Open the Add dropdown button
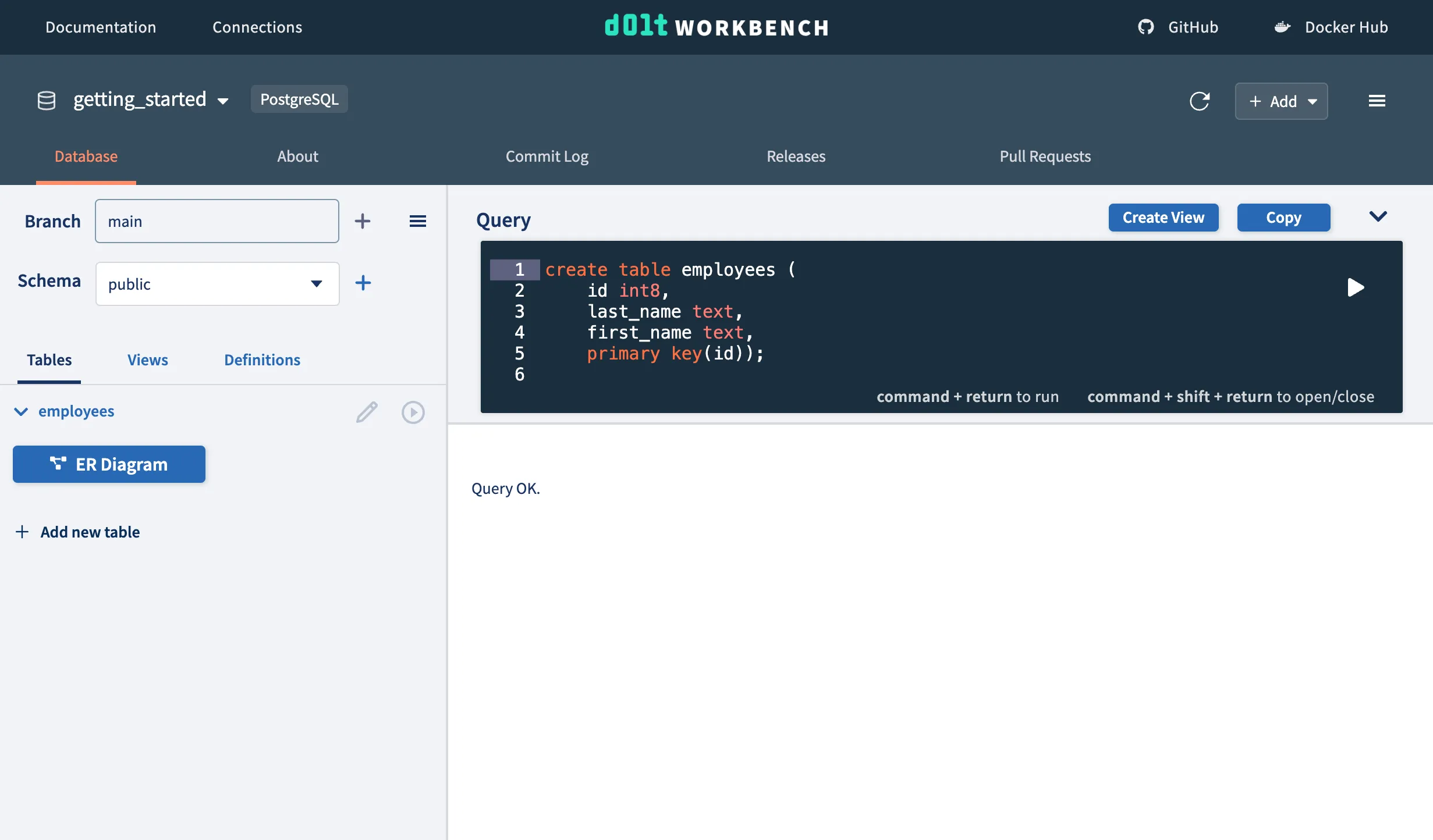Viewport: 1433px width, 840px height. pyautogui.click(x=1281, y=101)
